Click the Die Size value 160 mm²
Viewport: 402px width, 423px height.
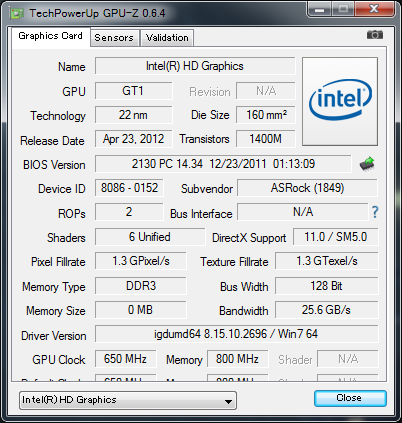coord(266,115)
